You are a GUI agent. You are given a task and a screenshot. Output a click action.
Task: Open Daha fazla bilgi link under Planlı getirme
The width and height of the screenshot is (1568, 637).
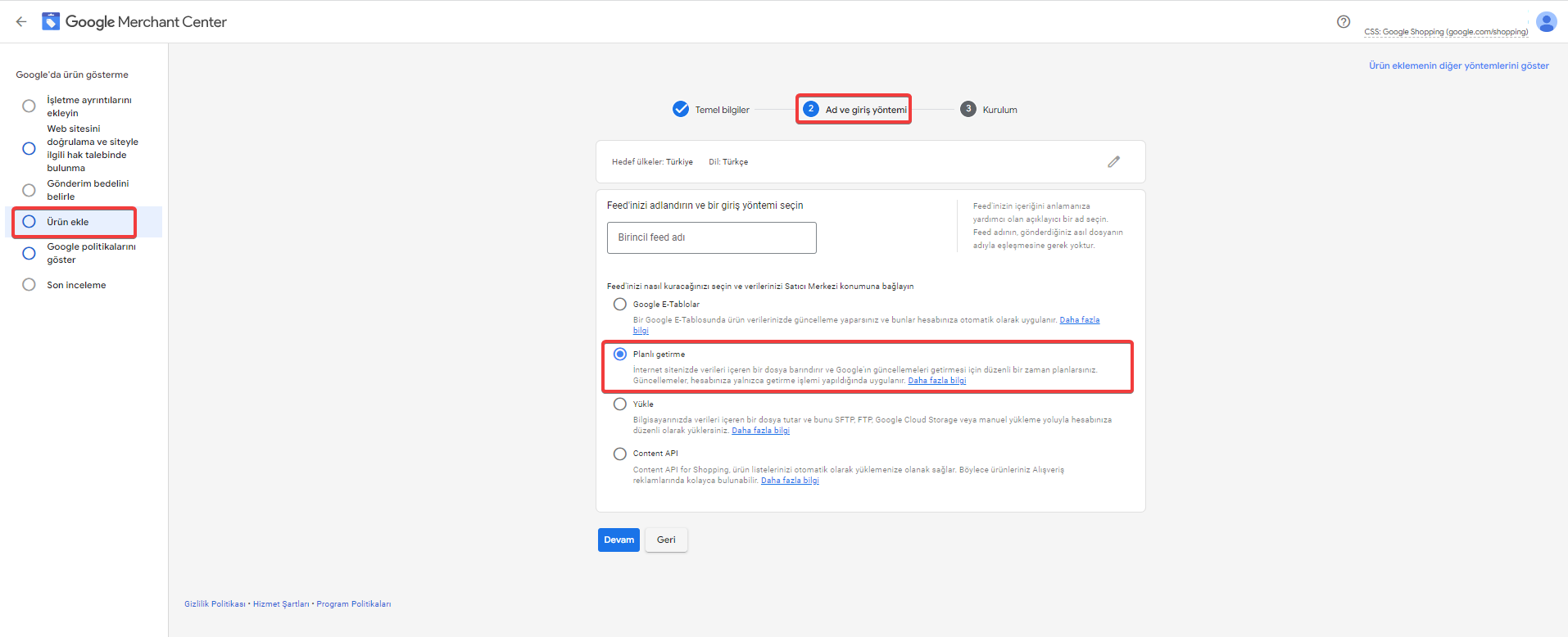pyautogui.click(x=937, y=381)
